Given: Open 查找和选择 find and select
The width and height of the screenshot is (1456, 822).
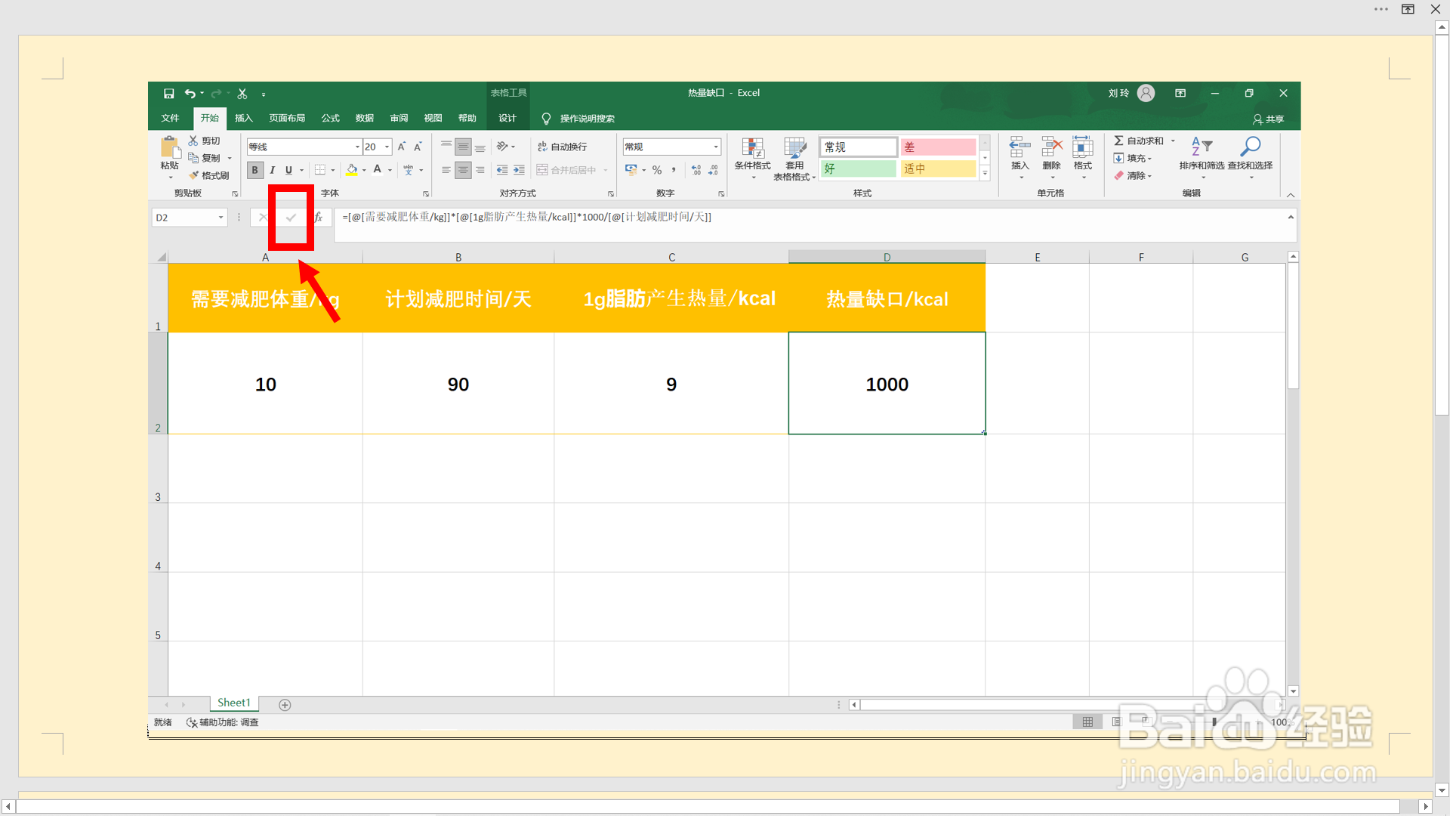Looking at the screenshot, I should pyautogui.click(x=1251, y=157).
